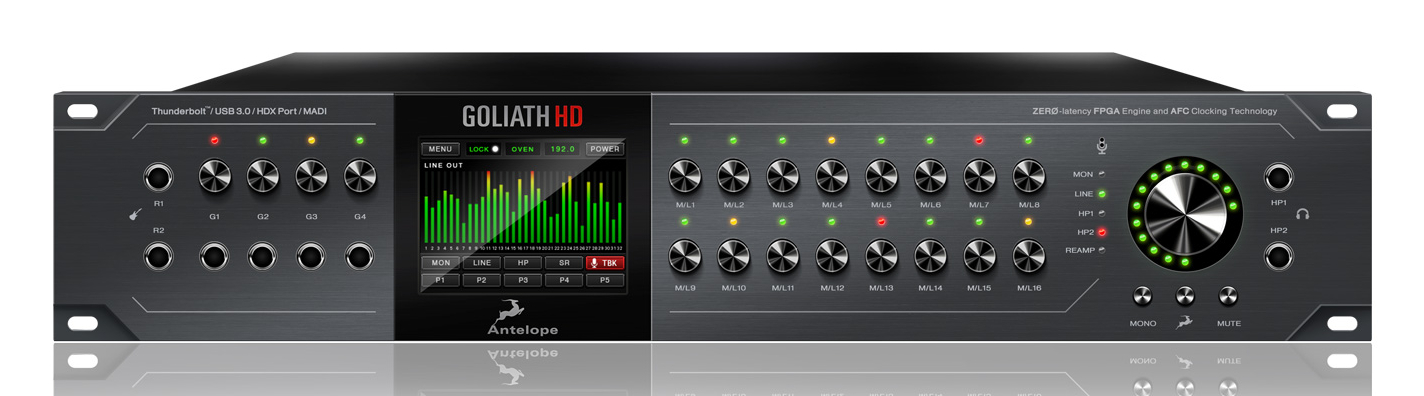Click the yellow LED above G3

[312, 140]
